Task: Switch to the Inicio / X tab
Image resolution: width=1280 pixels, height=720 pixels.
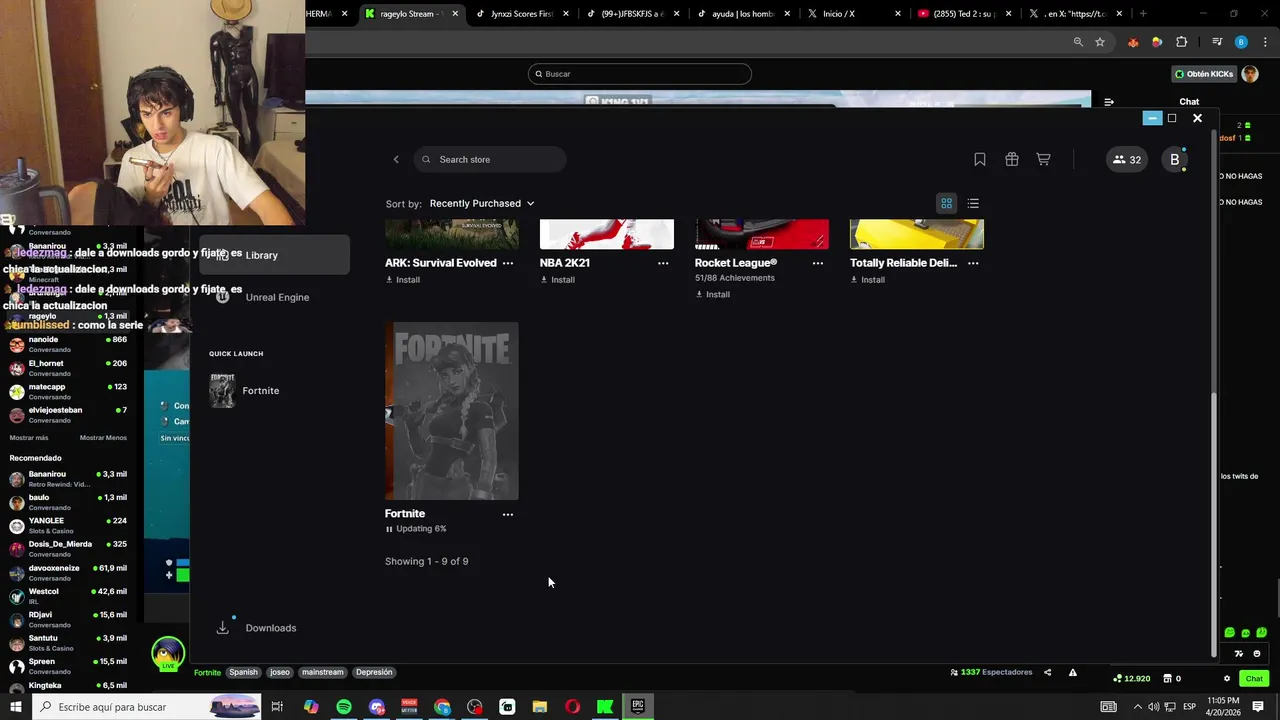Action: [x=854, y=14]
